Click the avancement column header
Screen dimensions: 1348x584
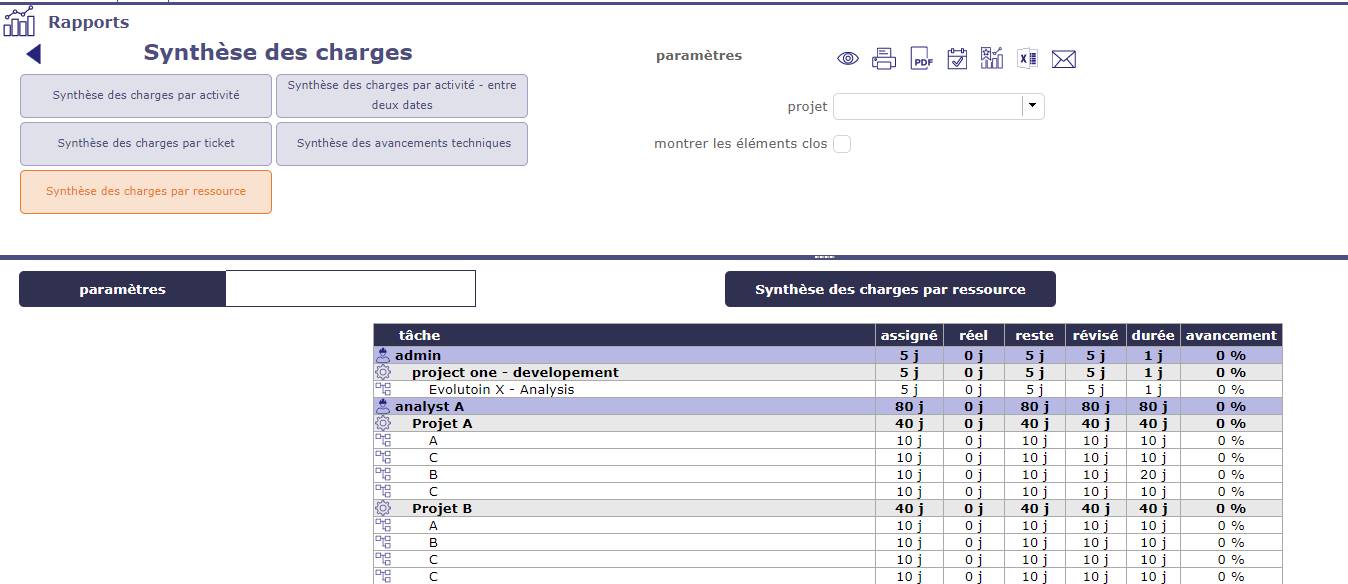(1231, 335)
